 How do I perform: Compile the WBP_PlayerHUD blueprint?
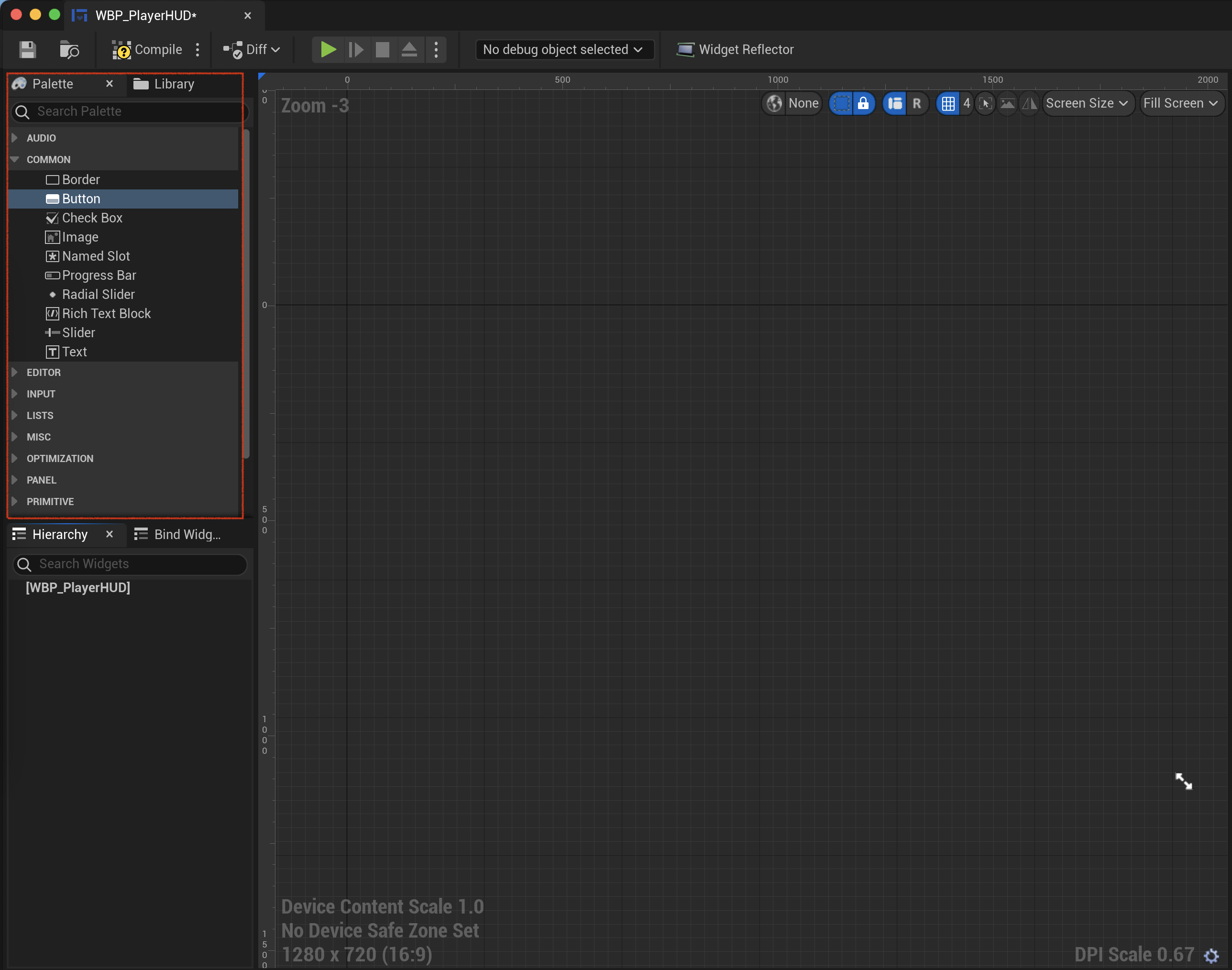click(x=147, y=49)
